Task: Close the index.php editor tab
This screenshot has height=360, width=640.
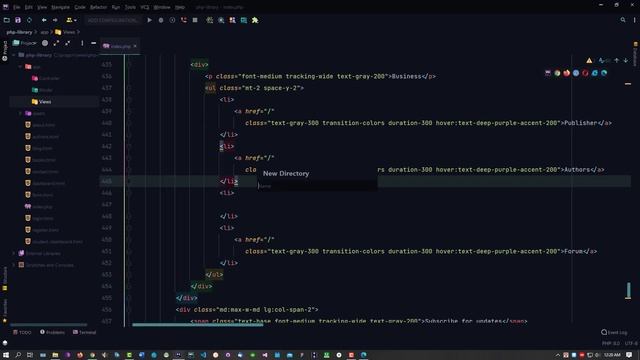Action: [135, 46]
